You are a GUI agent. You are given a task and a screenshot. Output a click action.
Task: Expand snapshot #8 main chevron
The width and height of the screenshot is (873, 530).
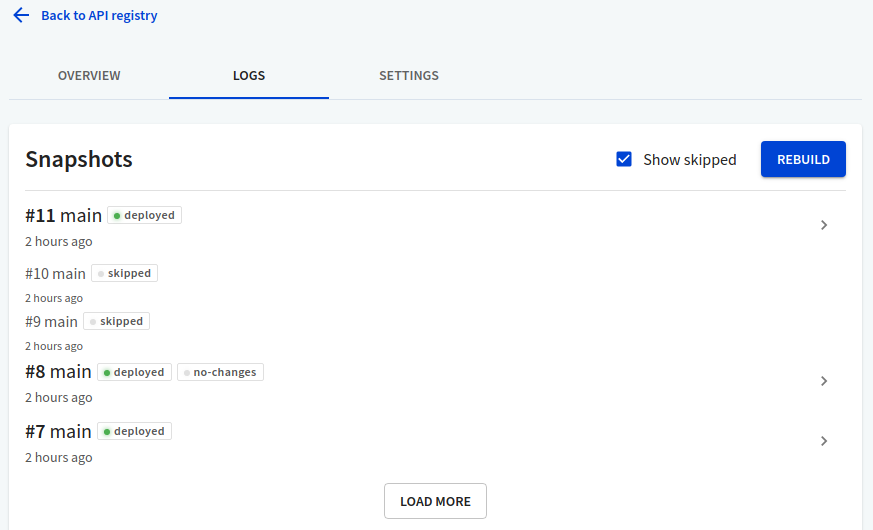[824, 381]
